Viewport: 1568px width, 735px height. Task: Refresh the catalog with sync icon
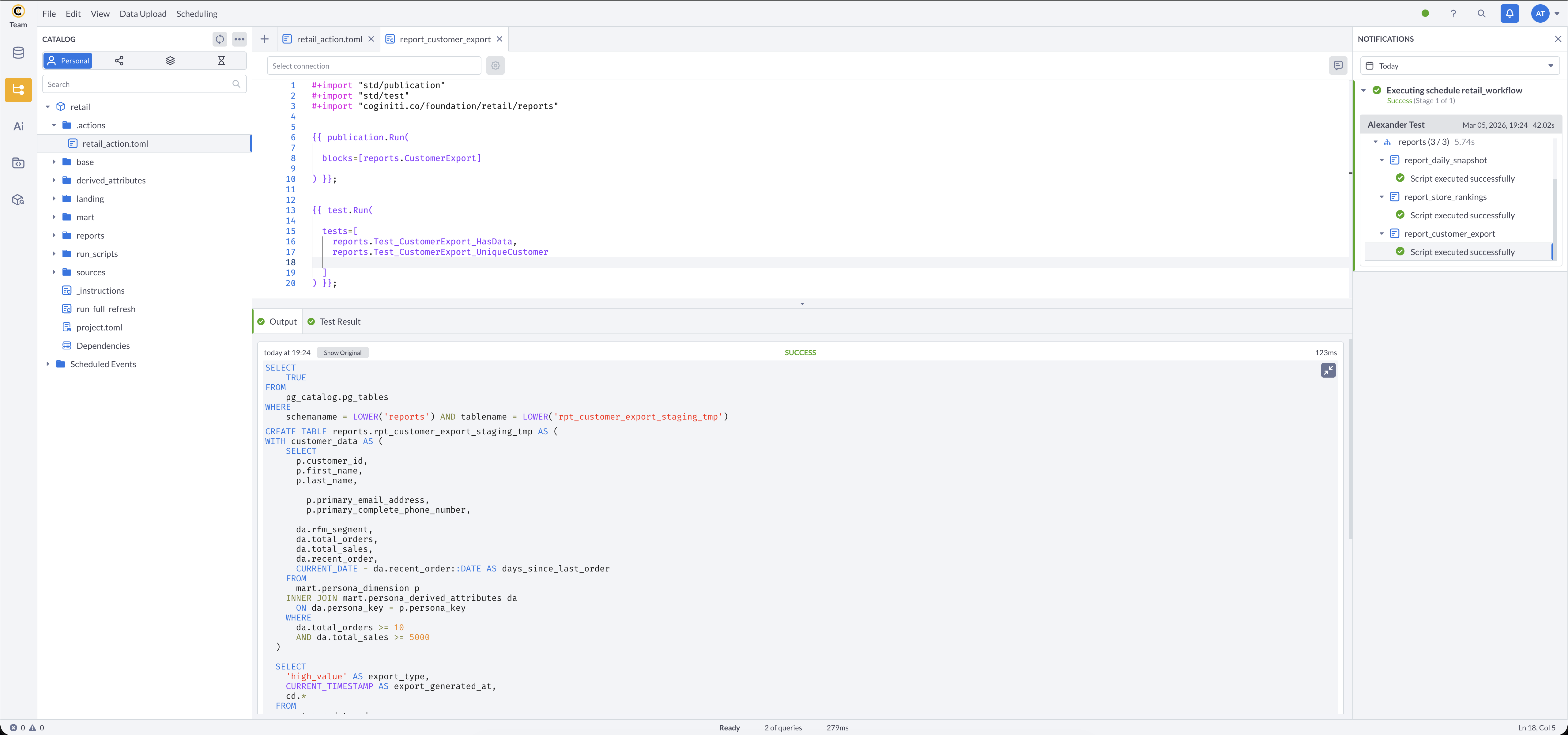pos(220,39)
